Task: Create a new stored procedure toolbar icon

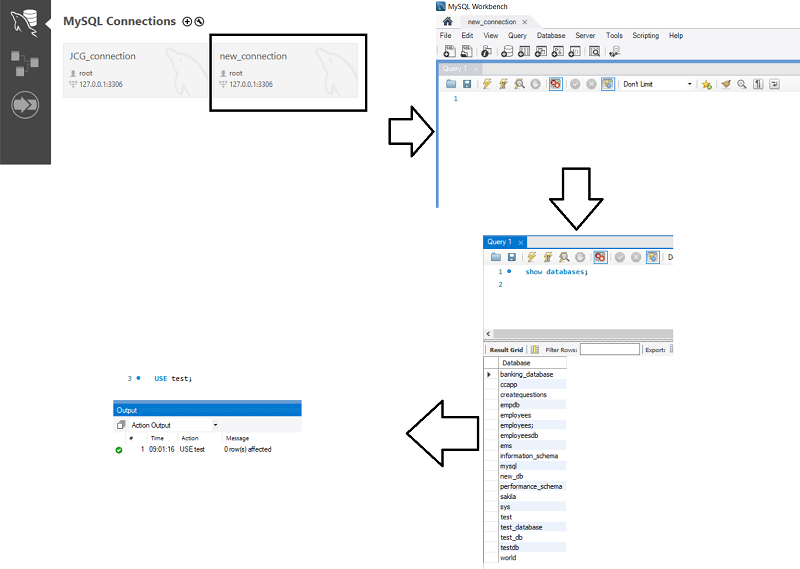Action: (x=558, y=51)
